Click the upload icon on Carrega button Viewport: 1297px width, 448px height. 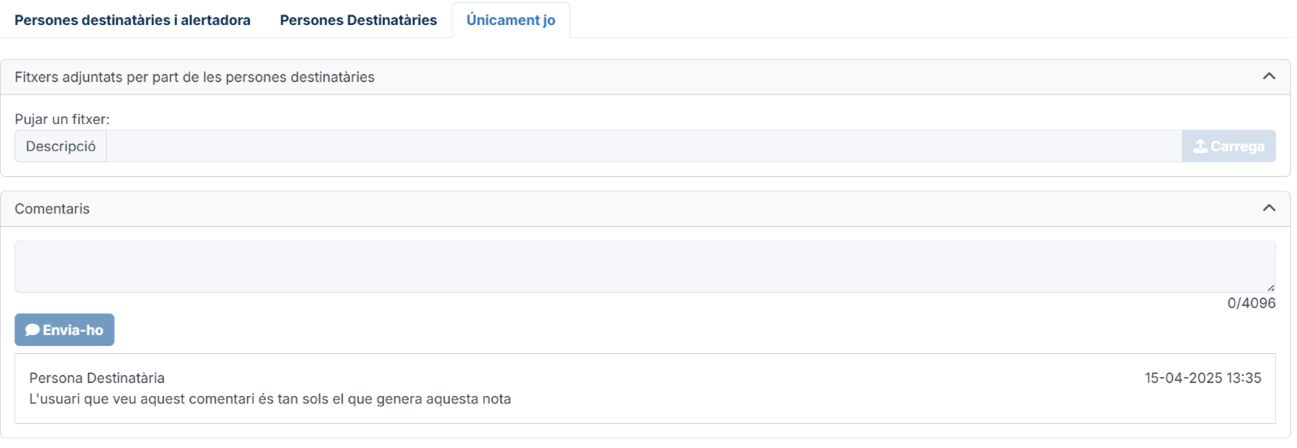[x=1200, y=146]
